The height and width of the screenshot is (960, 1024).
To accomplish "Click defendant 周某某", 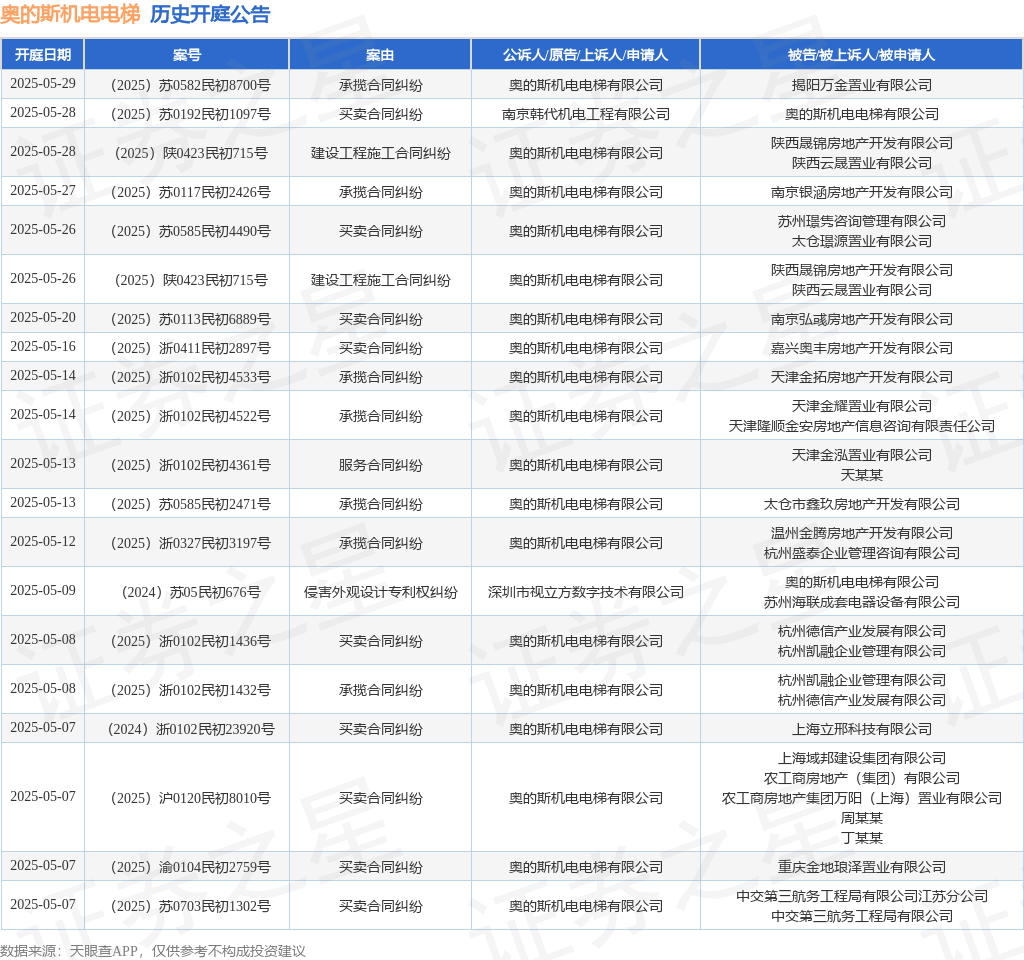I will click(861, 818).
